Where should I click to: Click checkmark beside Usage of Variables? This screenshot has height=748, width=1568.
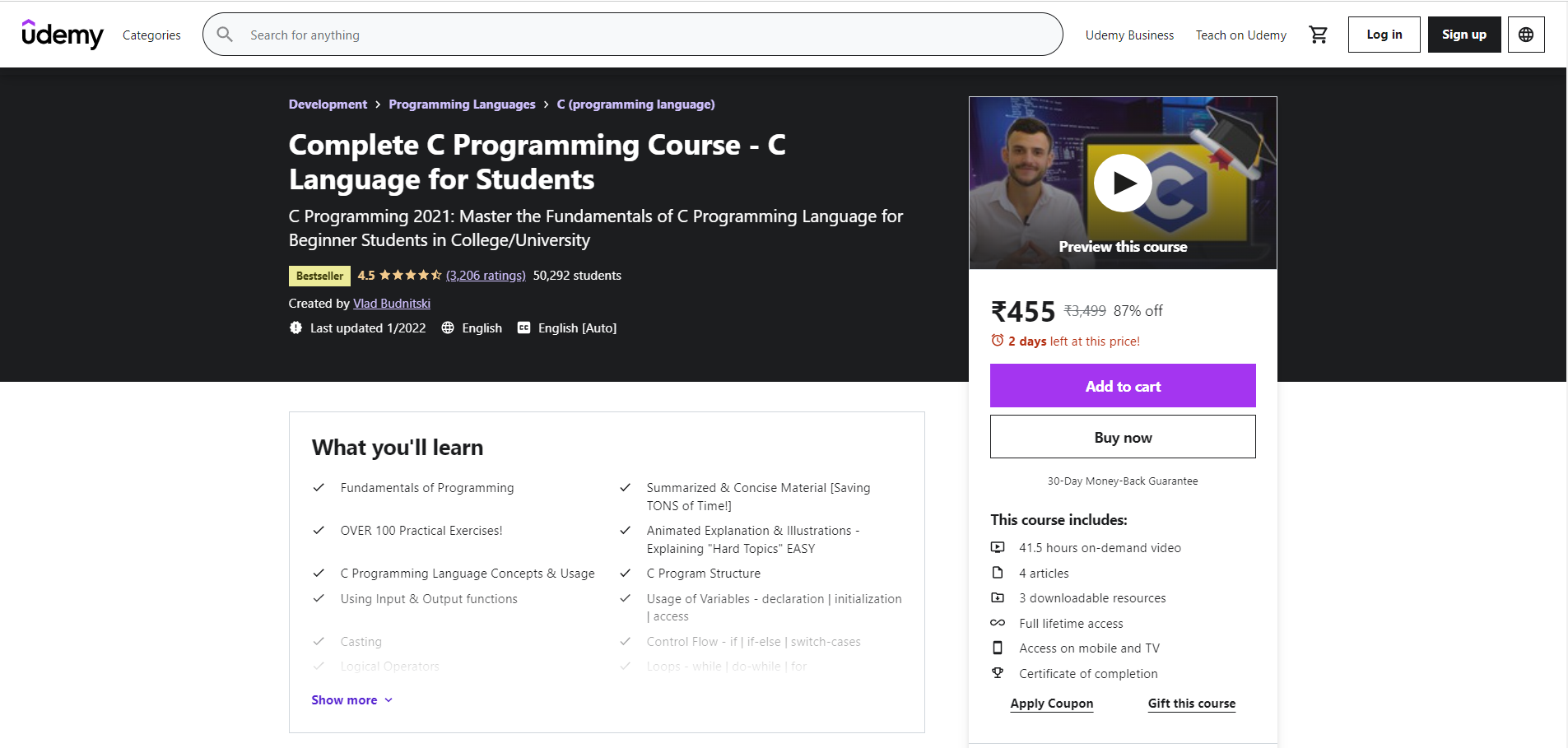(626, 598)
